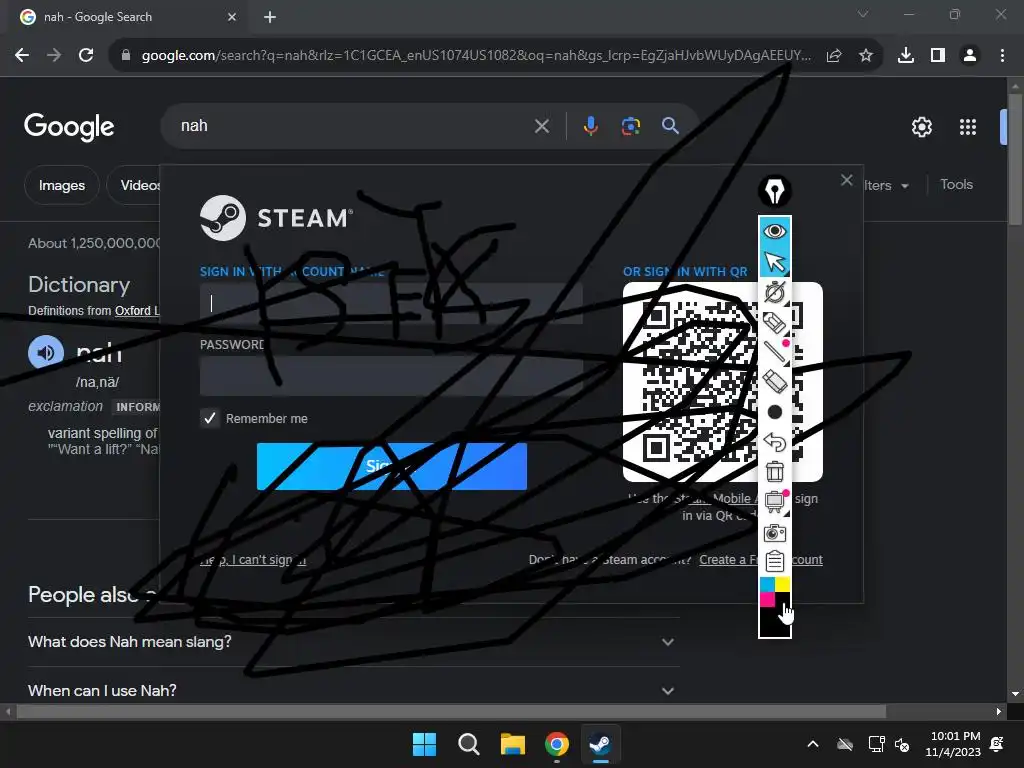Select the eraser tool in annotation toolbar
Viewport: 1024px width, 768px height.
coord(775,381)
